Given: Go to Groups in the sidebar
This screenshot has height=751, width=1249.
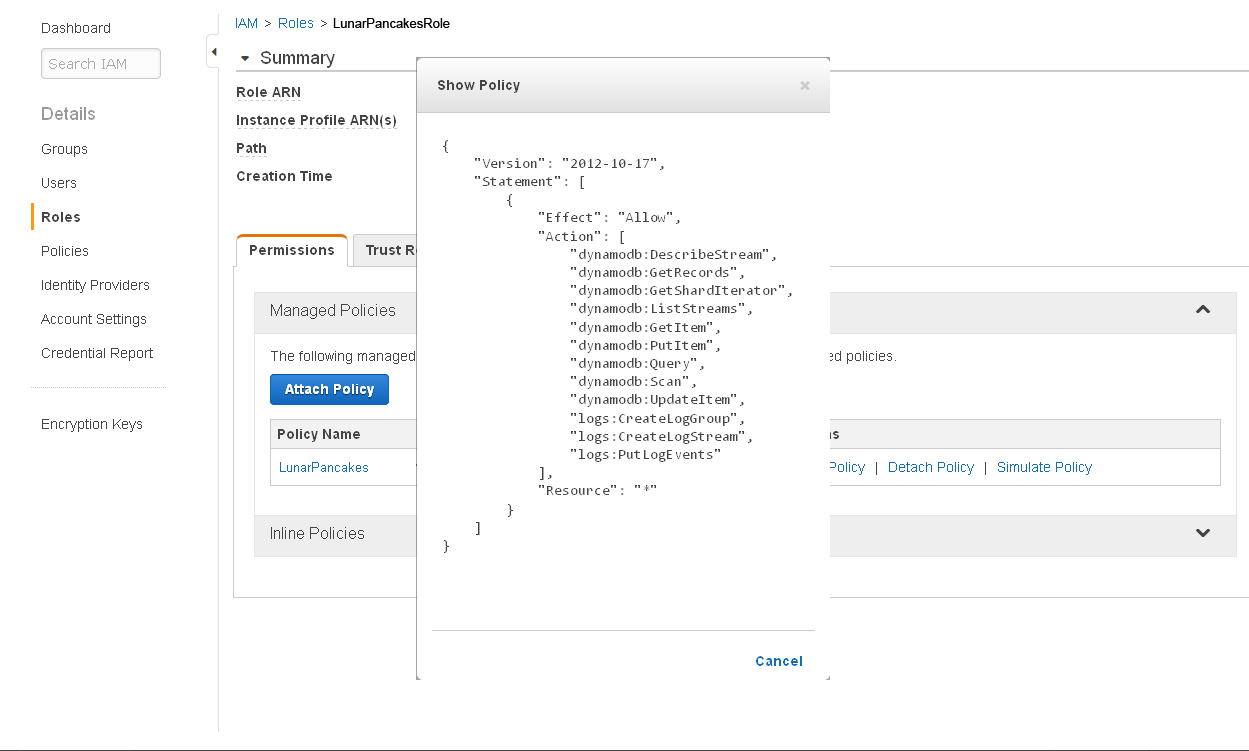Looking at the screenshot, I should (64, 149).
